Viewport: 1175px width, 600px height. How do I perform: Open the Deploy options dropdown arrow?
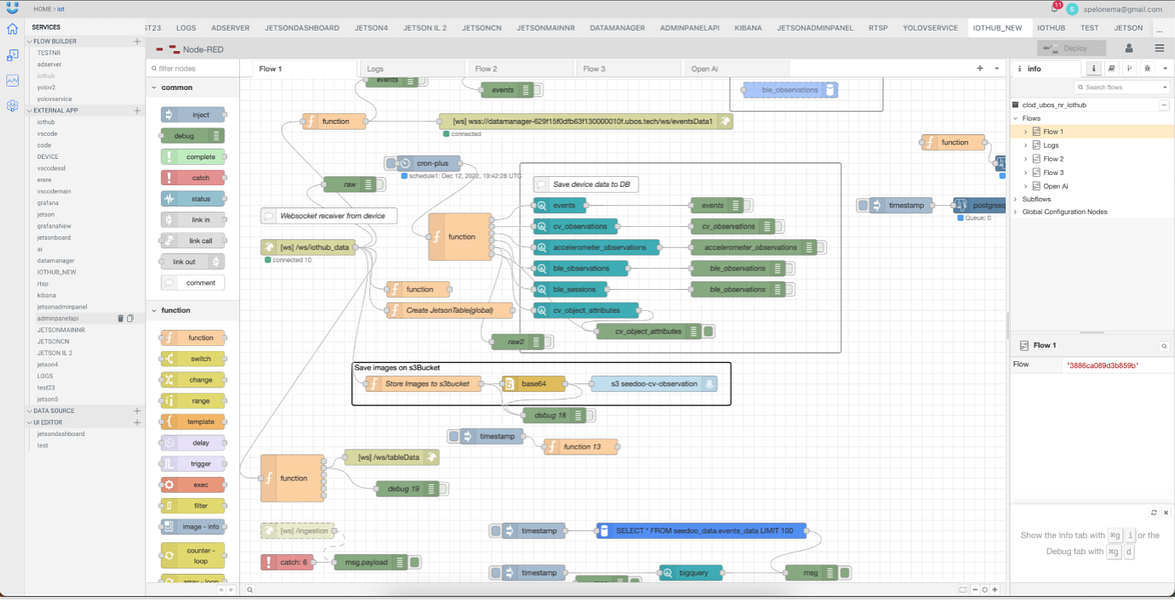coord(1099,48)
